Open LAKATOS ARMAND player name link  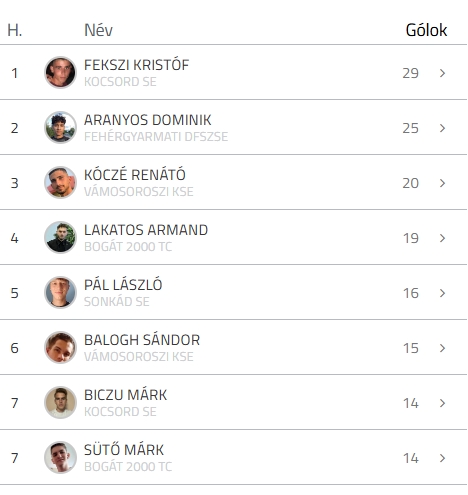click(x=146, y=230)
